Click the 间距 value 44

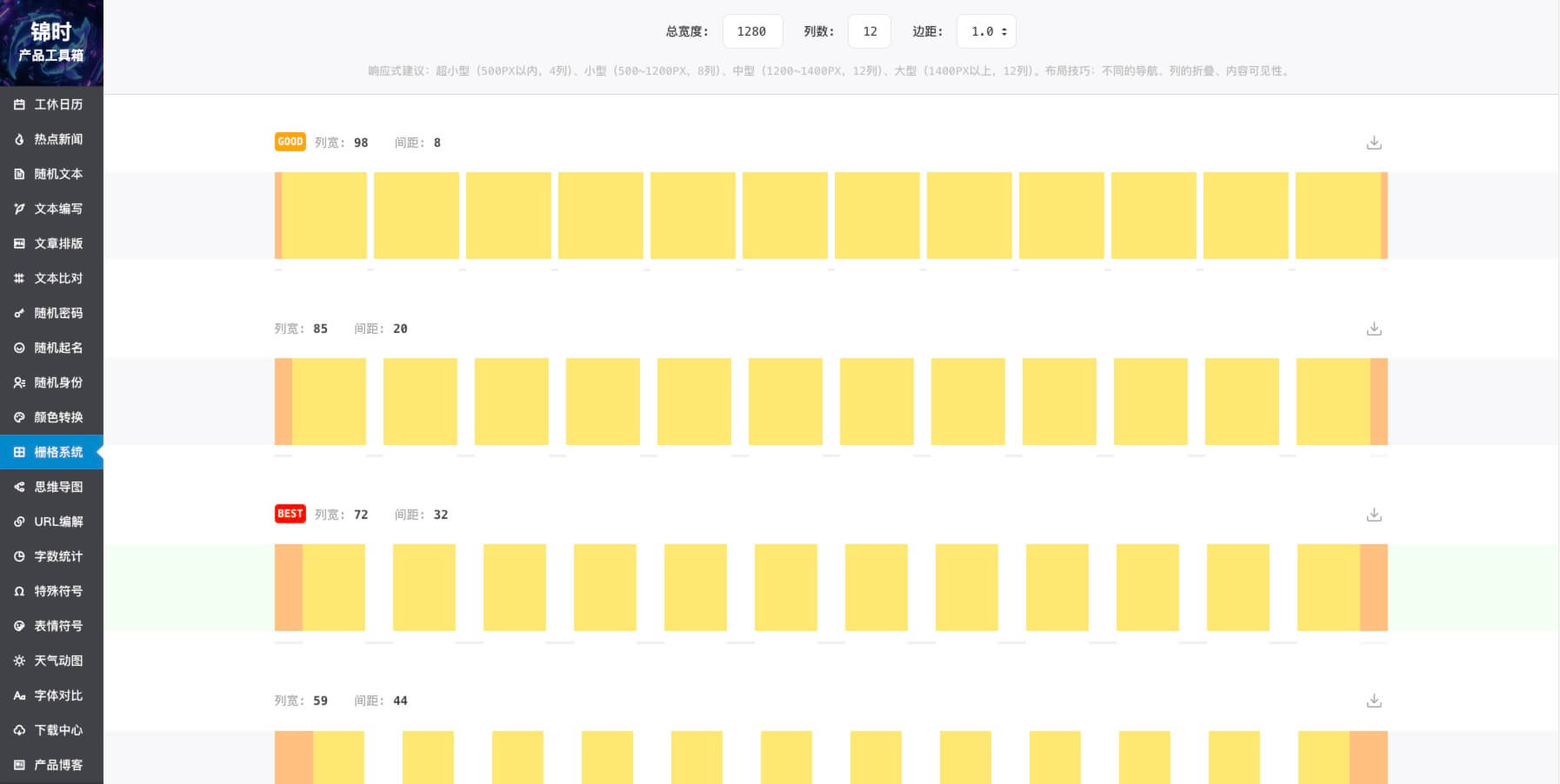[400, 701]
